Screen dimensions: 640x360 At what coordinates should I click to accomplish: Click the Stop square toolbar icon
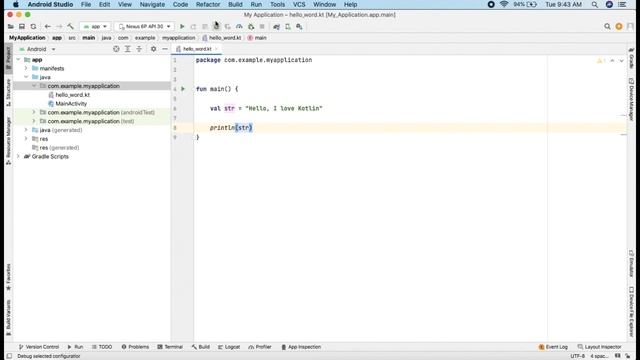[262, 27]
